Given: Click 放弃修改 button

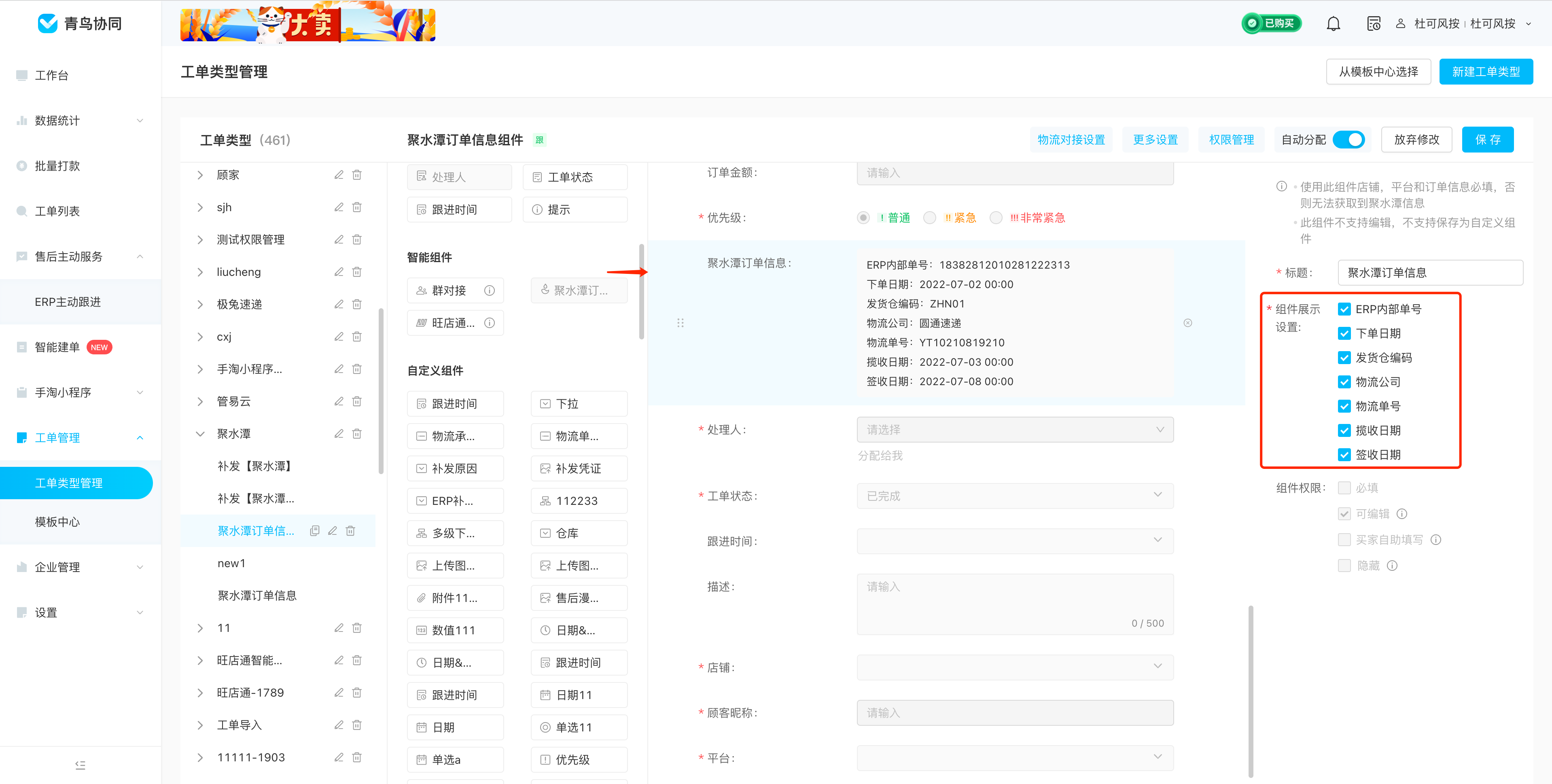Looking at the screenshot, I should [1416, 140].
